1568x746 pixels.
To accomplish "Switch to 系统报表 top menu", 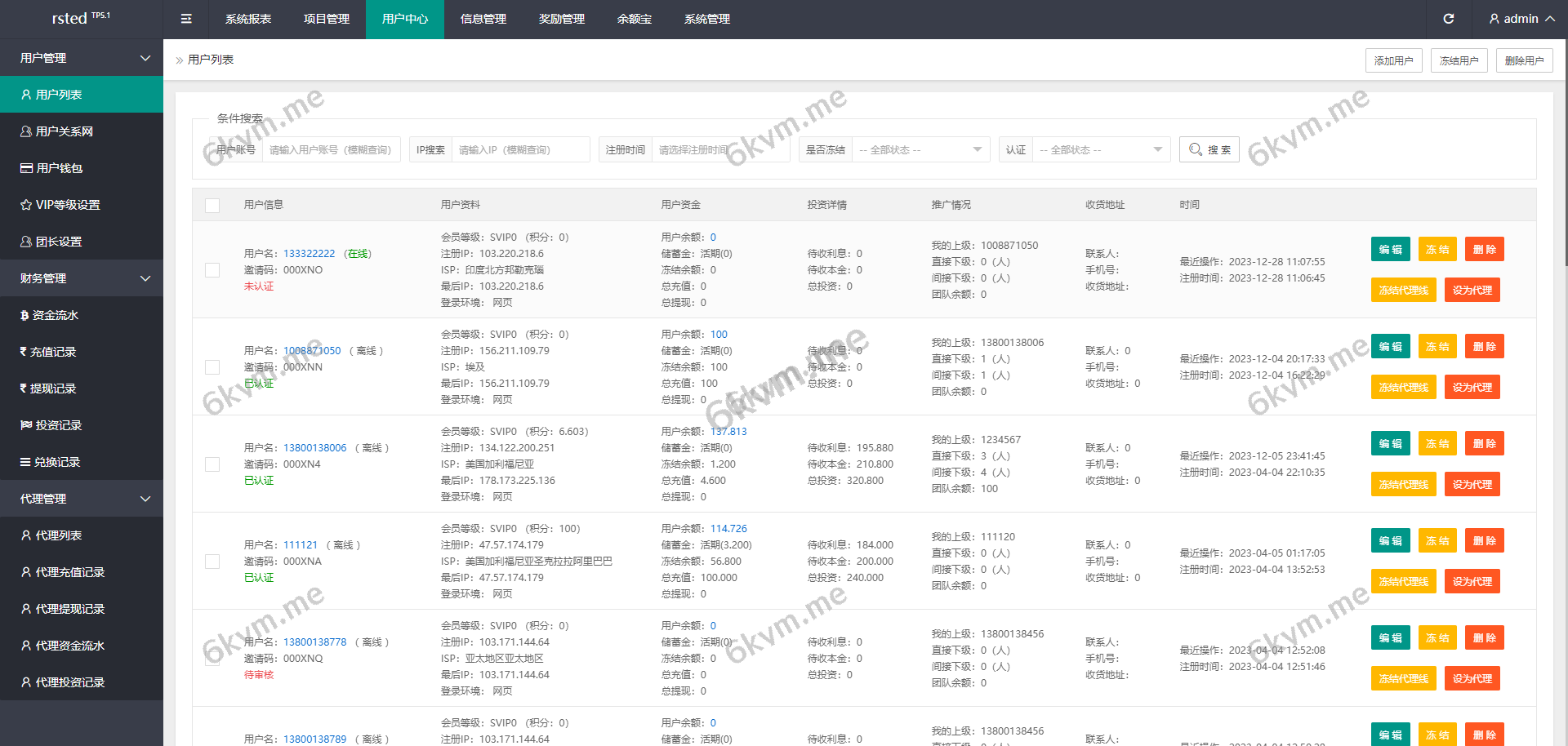I will (x=248, y=19).
